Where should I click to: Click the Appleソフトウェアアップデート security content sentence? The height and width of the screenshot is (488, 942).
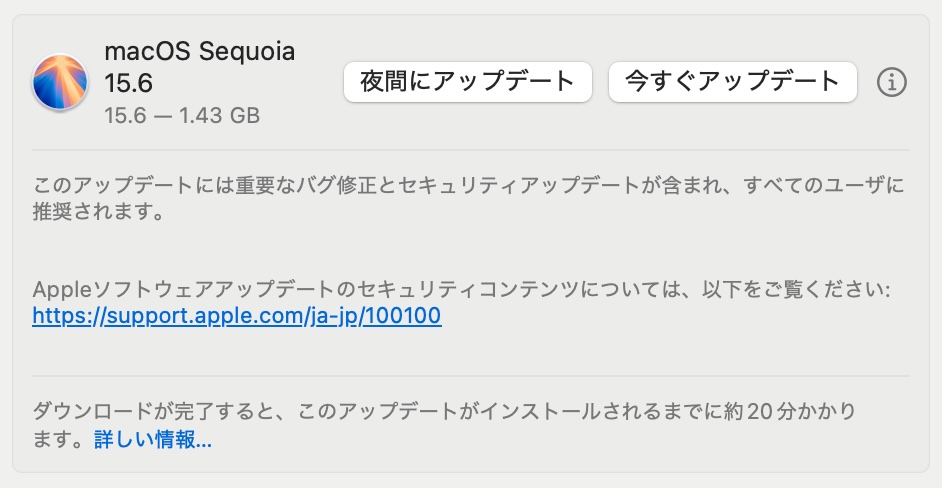461,290
